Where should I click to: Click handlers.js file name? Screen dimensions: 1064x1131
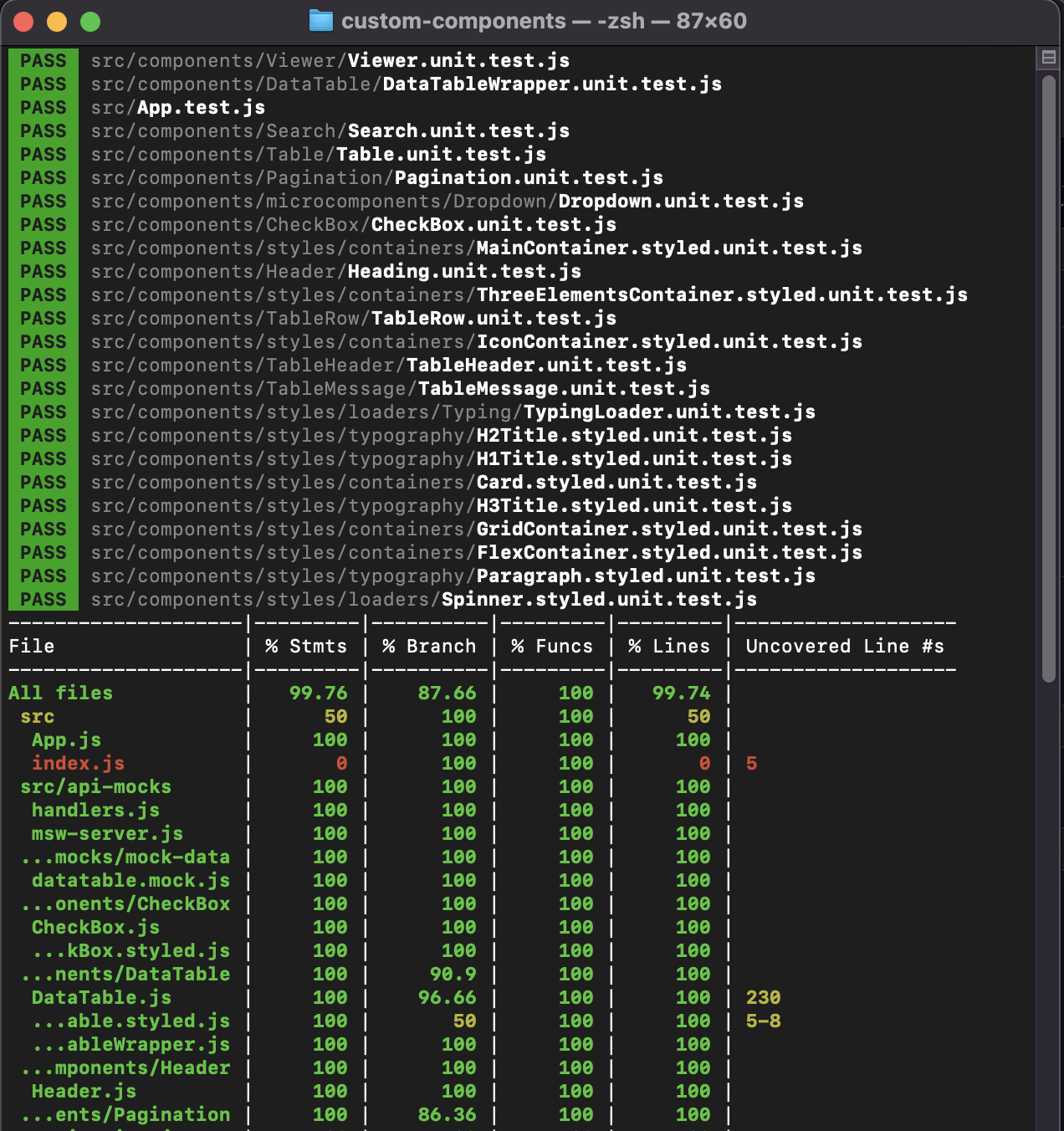[95, 811]
